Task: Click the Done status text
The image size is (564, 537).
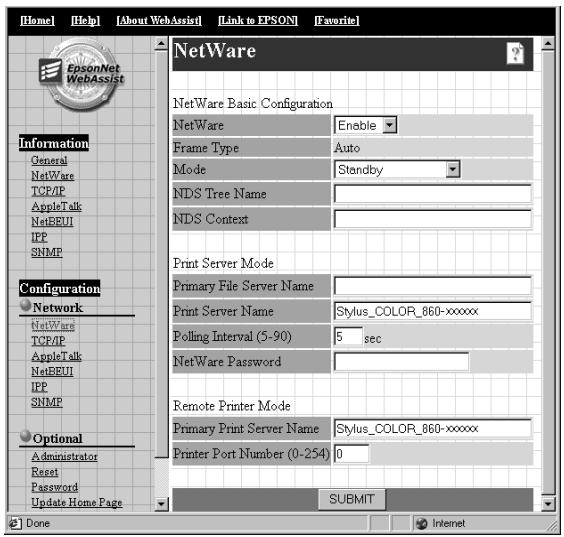Action: 38,523
